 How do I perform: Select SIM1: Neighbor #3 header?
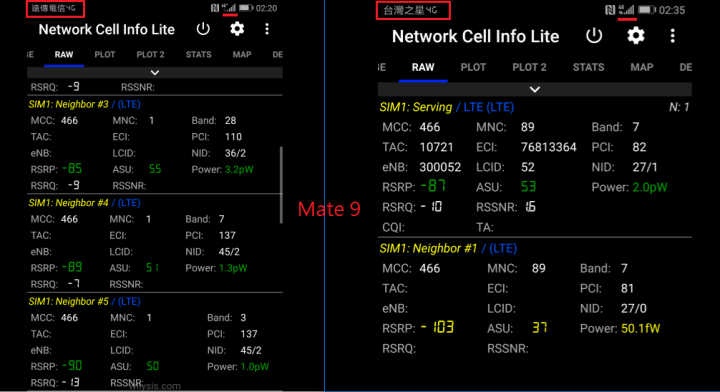click(x=84, y=104)
